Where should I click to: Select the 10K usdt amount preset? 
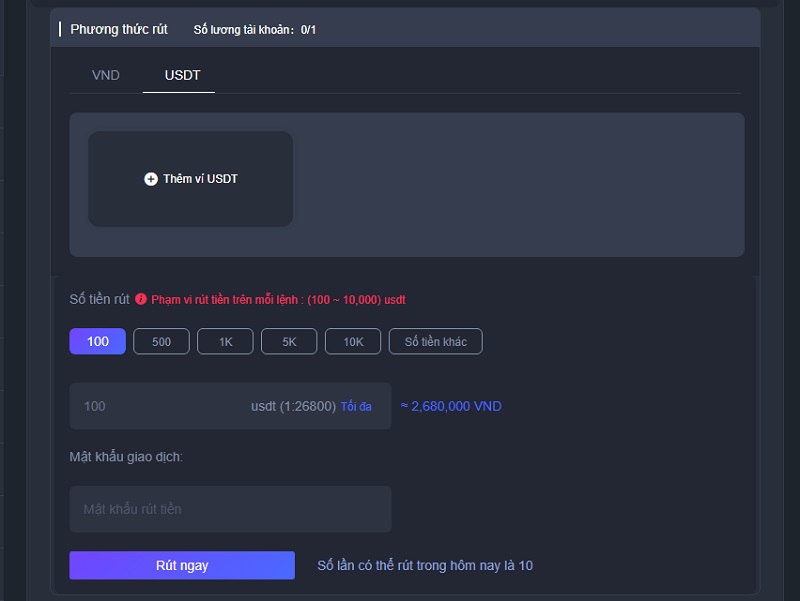(x=353, y=341)
